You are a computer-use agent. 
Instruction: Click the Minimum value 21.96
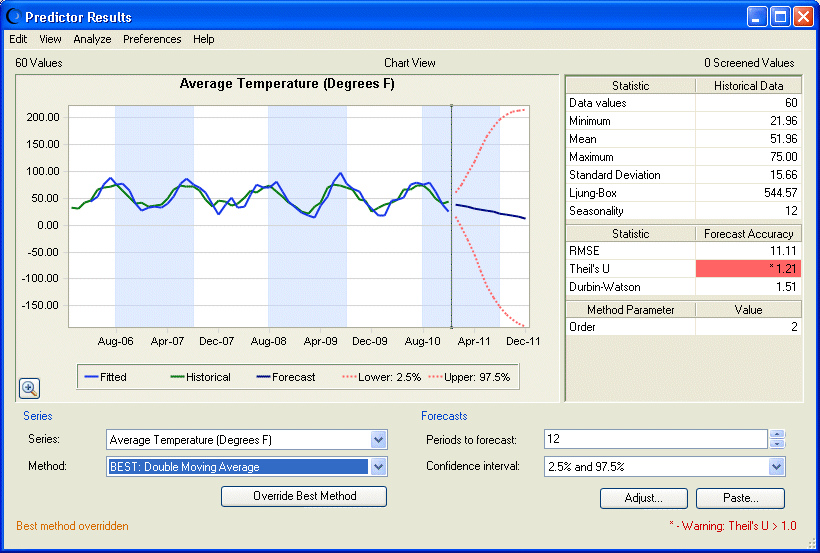(x=783, y=121)
